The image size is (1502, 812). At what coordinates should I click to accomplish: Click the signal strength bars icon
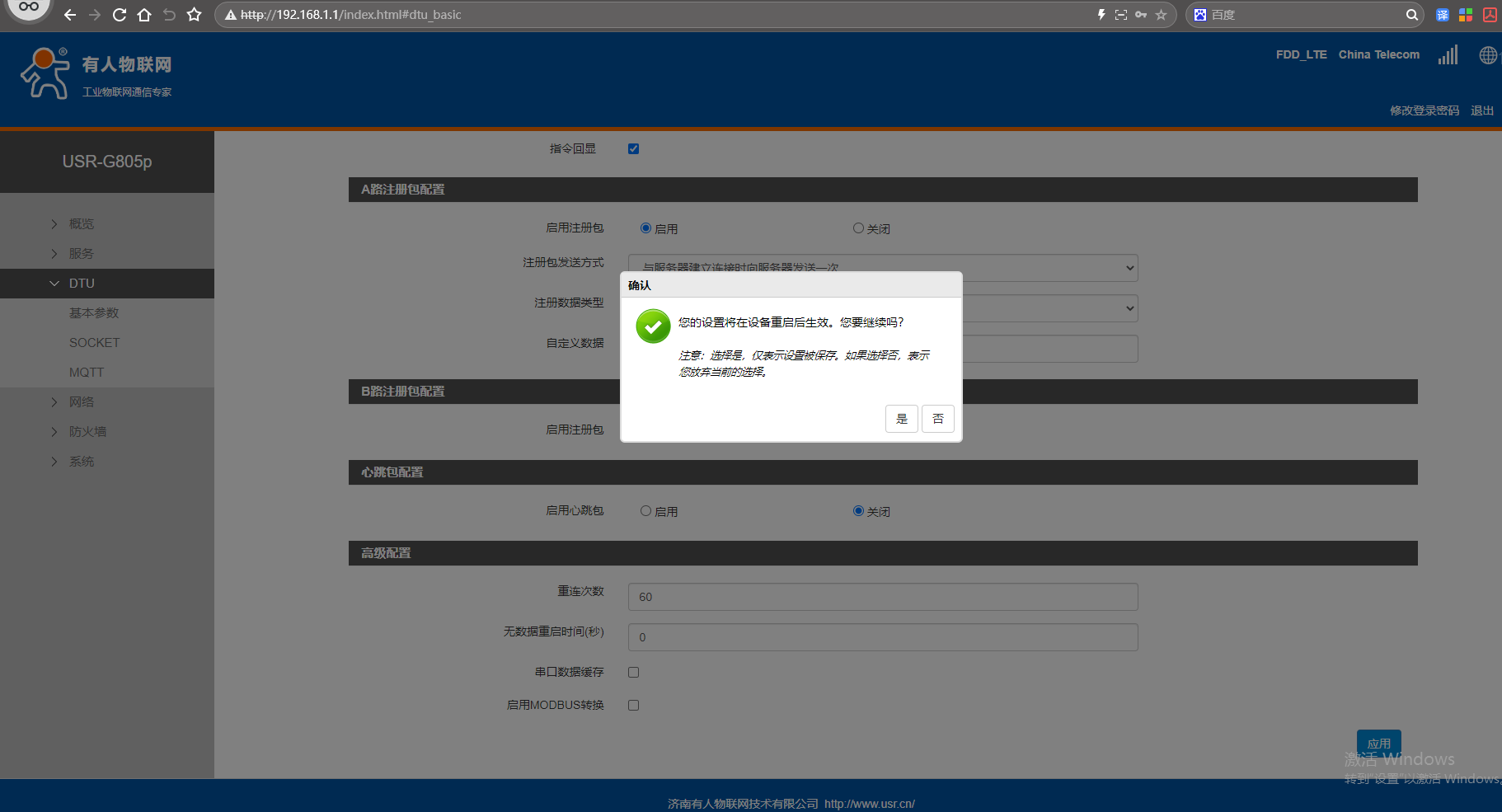point(1448,55)
